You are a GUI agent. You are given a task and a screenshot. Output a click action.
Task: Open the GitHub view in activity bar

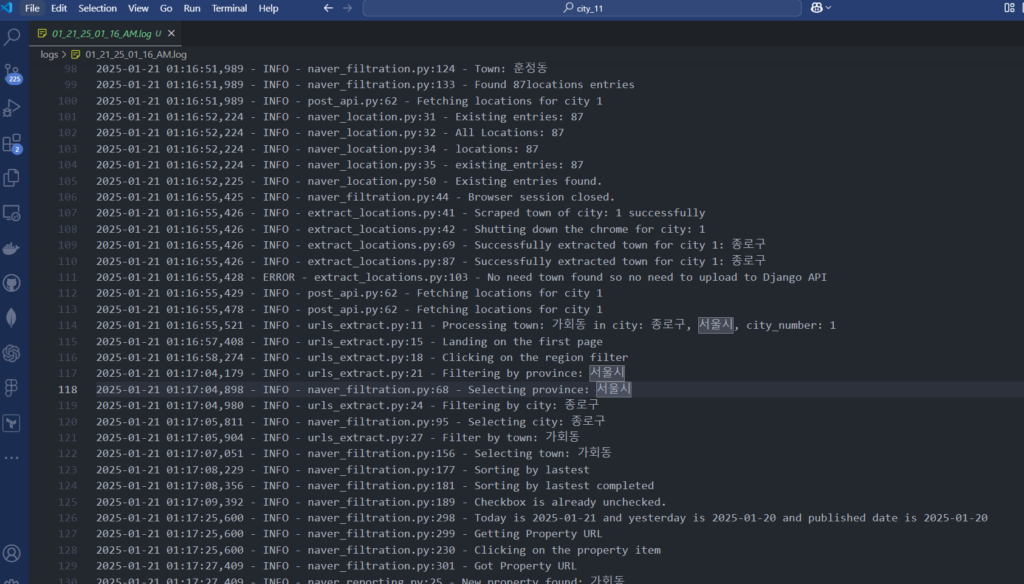[x=13, y=283]
